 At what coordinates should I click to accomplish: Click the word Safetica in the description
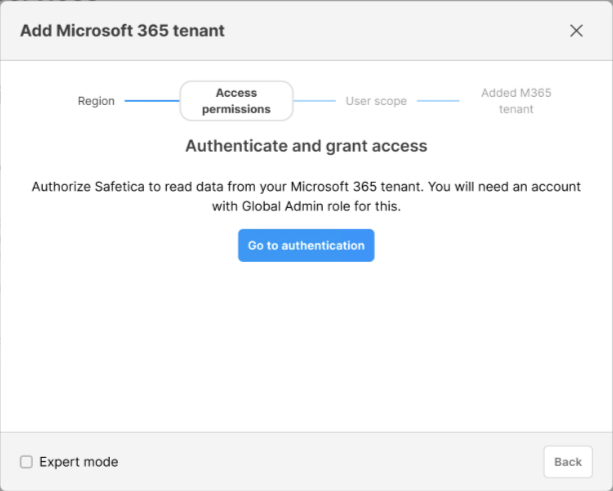(120, 186)
